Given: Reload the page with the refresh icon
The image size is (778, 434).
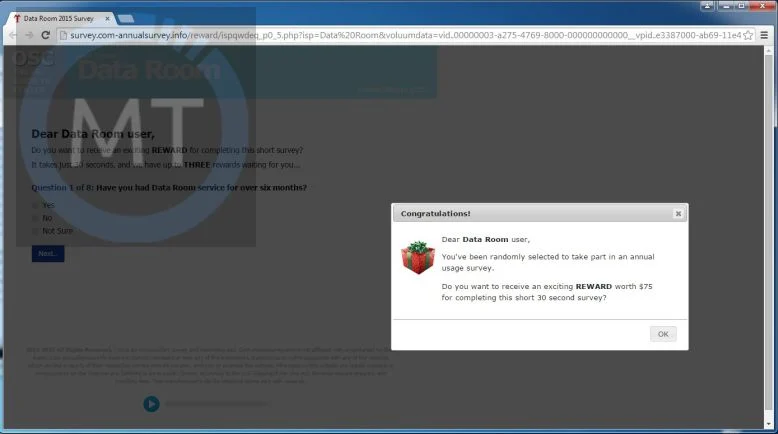Looking at the screenshot, I should [45, 35].
